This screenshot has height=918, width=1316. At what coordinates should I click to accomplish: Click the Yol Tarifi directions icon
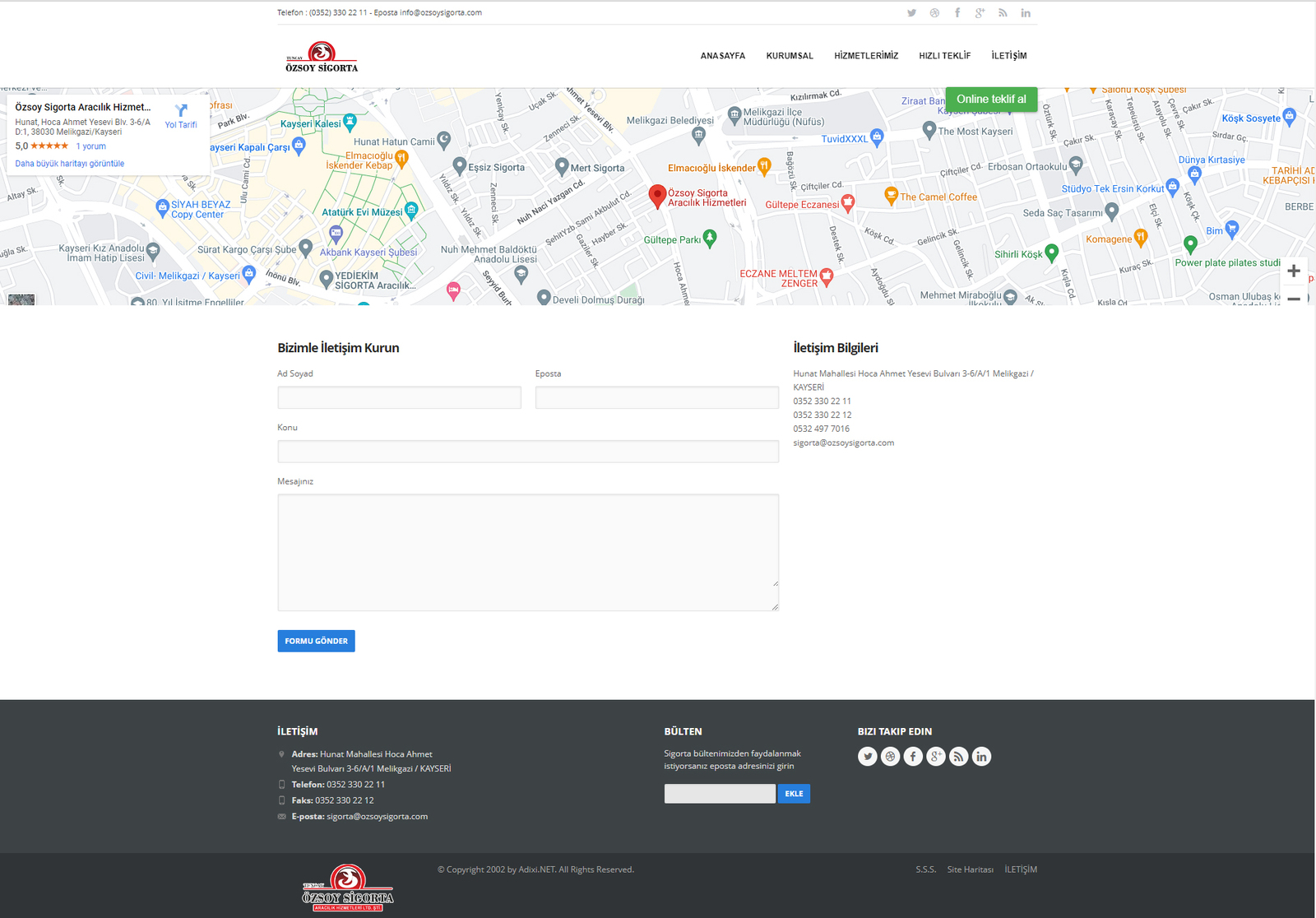coord(181,110)
